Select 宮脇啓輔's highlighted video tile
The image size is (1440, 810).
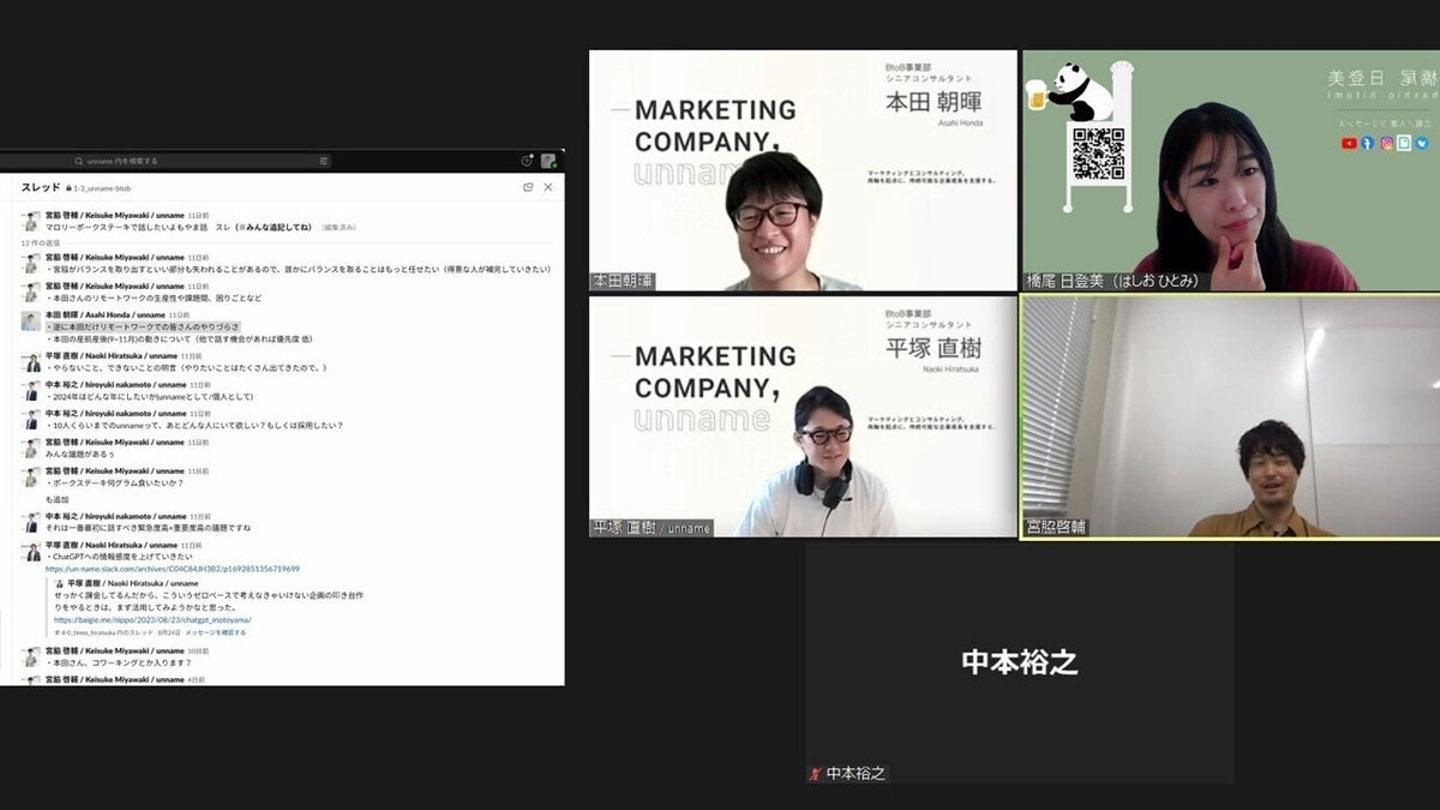point(1231,417)
